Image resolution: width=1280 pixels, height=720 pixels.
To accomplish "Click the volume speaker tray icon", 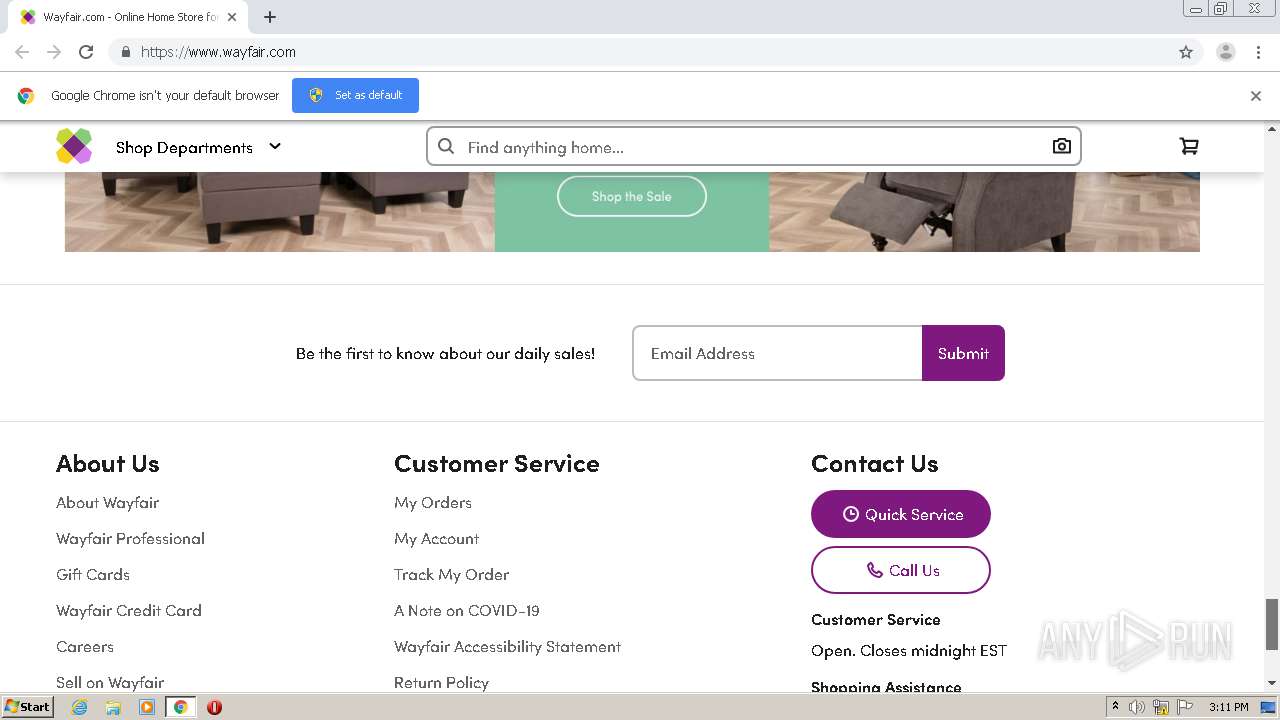I will point(1137,707).
